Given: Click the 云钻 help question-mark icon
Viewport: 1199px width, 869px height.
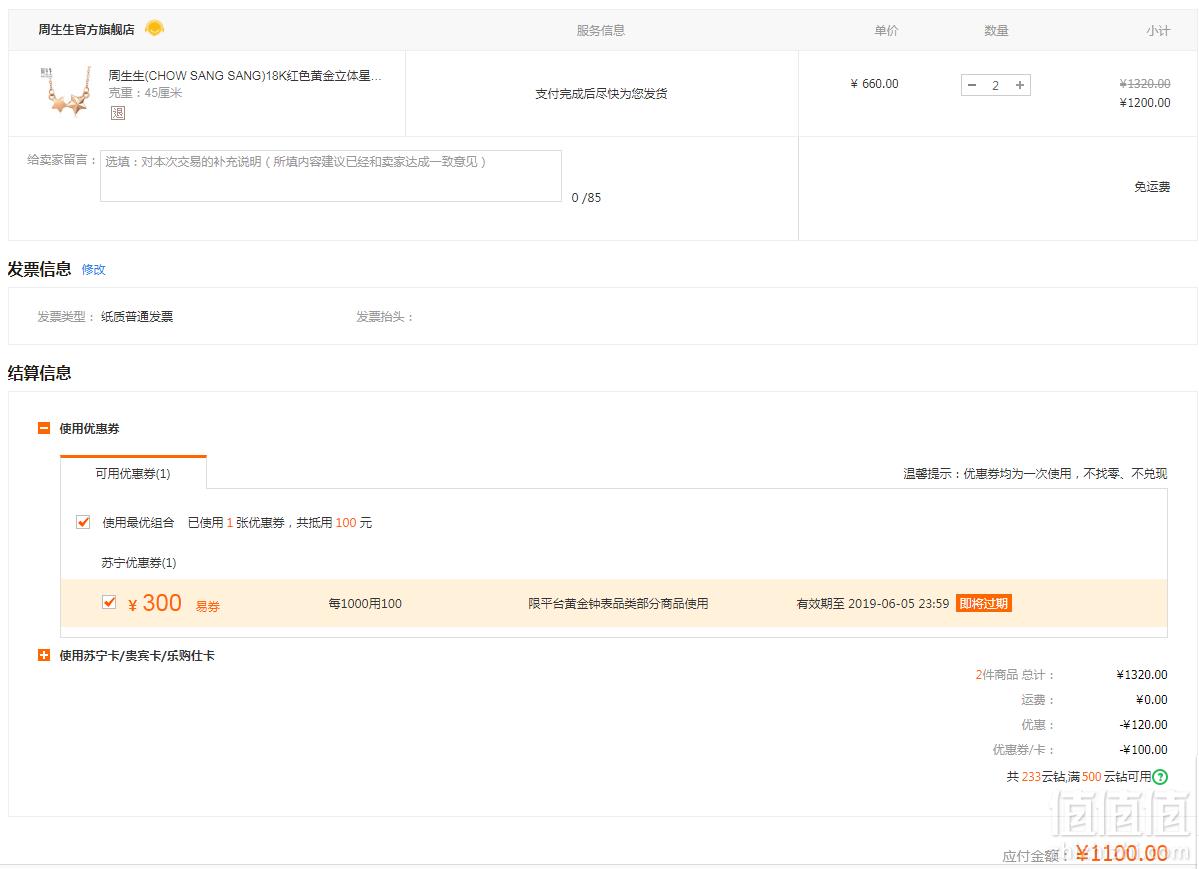Looking at the screenshot, I should (1160, 776).
